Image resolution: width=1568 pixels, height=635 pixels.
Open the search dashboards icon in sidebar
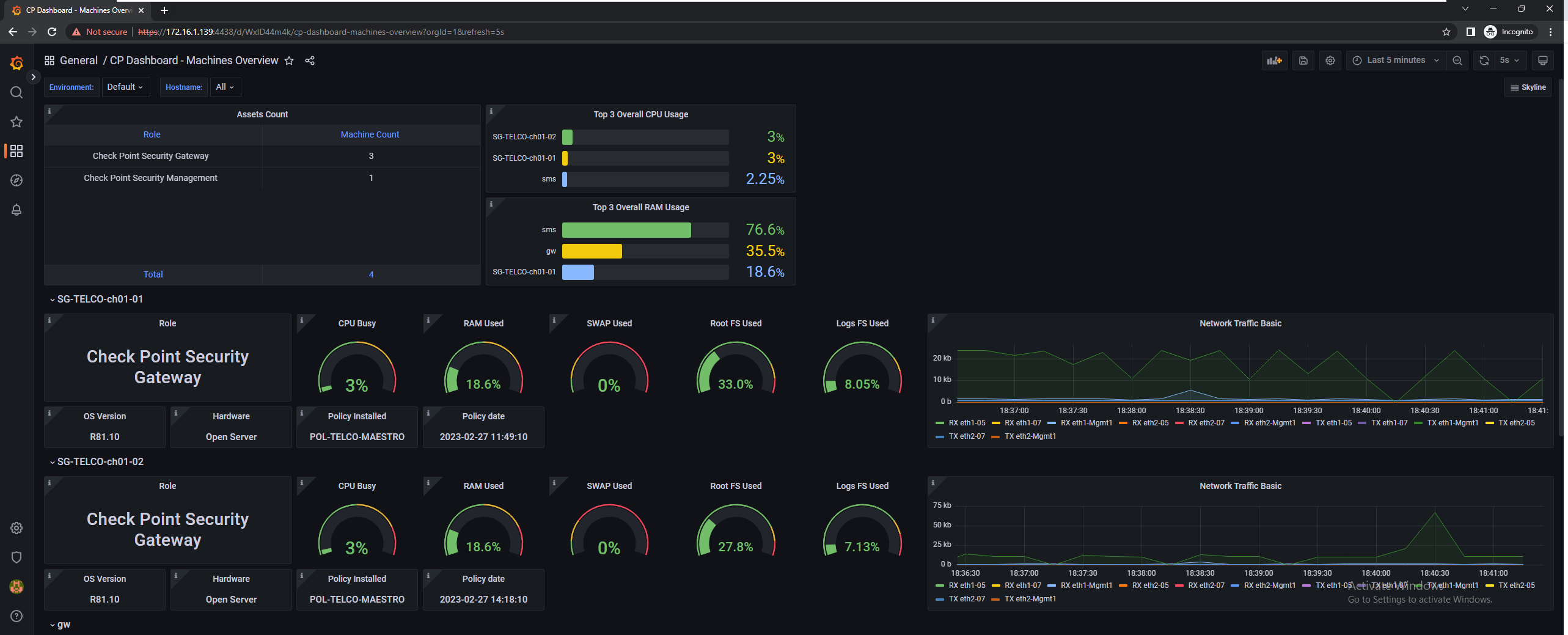[x=16, y=92]
